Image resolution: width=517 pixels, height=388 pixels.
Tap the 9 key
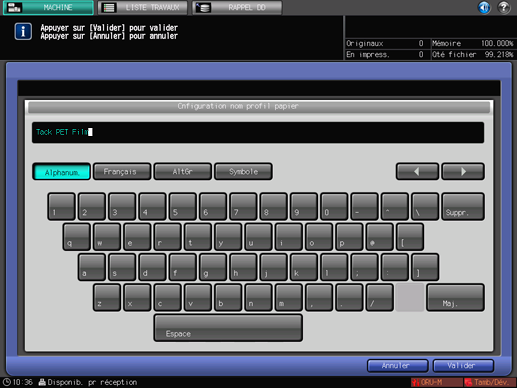[x=304, y=206]
